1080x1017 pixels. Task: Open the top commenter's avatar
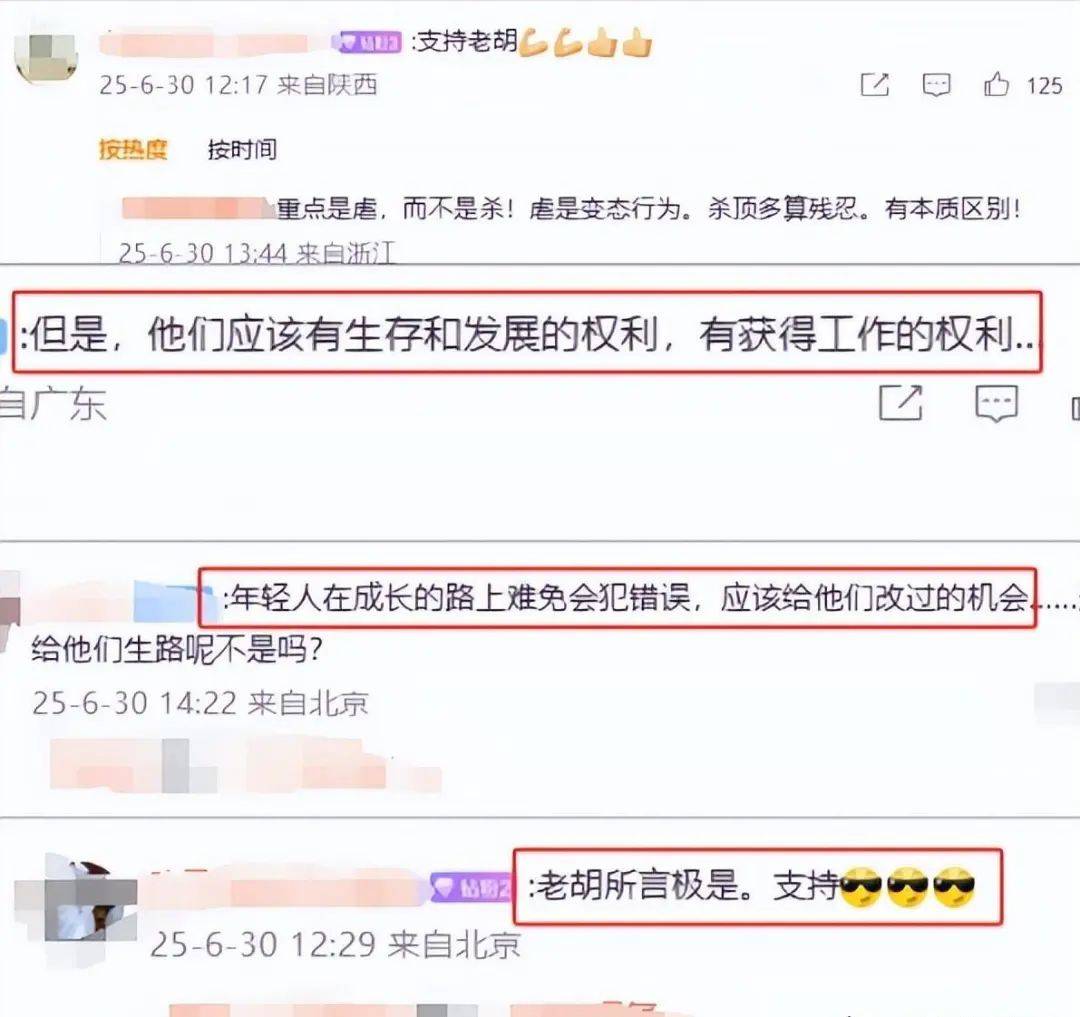click(45, 58)
